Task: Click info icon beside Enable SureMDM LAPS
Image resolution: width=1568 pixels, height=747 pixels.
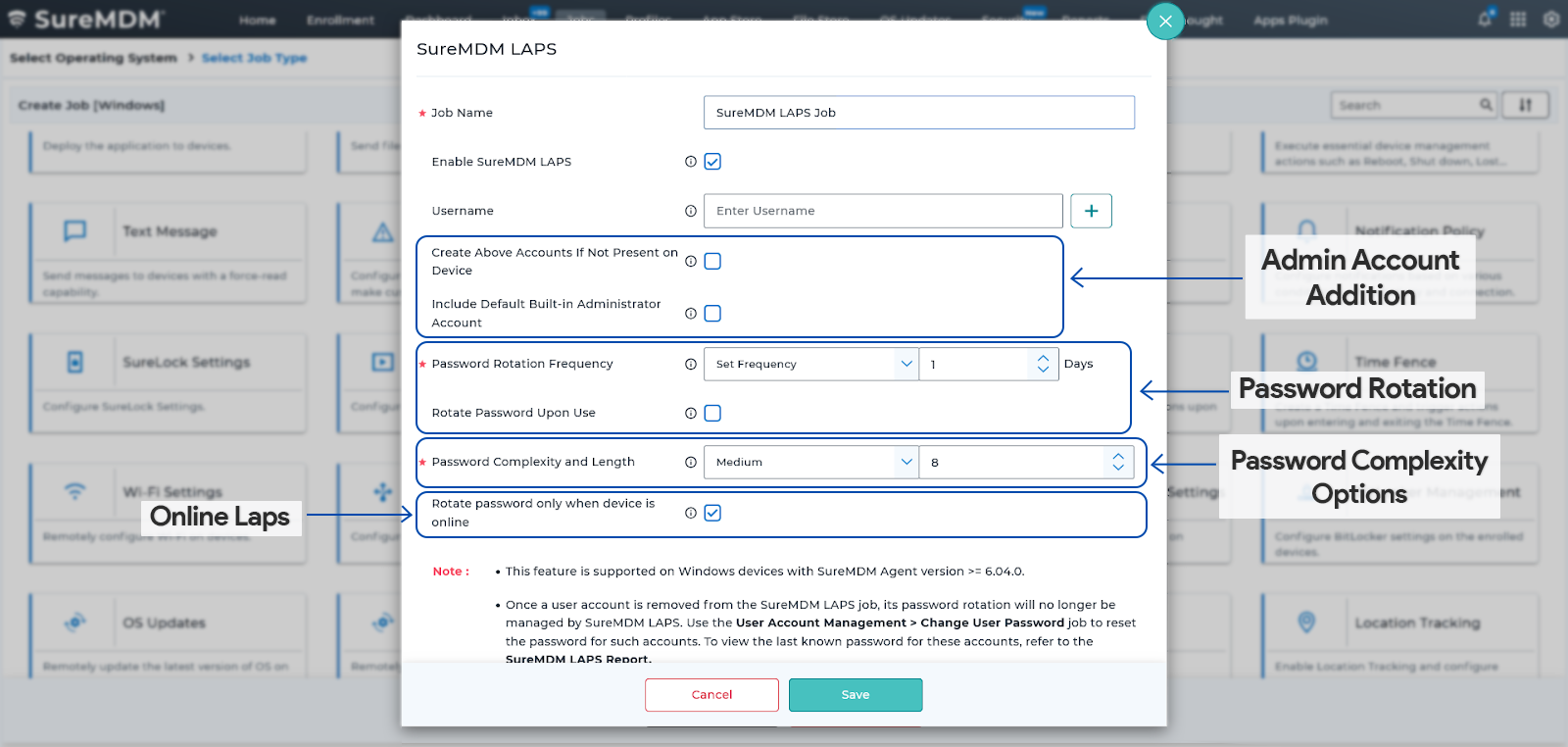Action: pyautogui.click(x=691, y=162)
